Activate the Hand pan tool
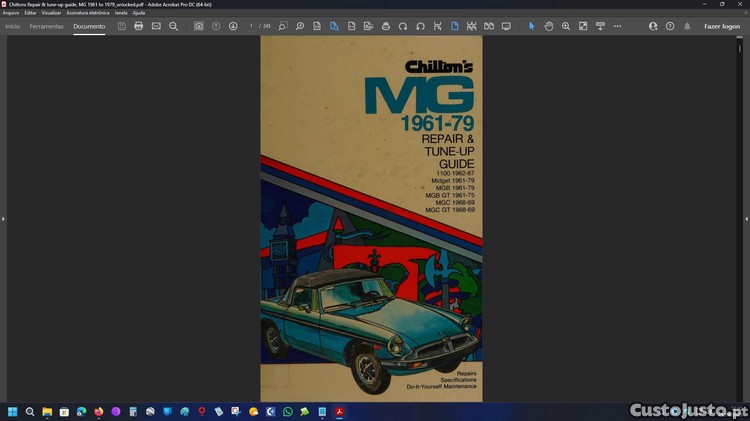 548,26
